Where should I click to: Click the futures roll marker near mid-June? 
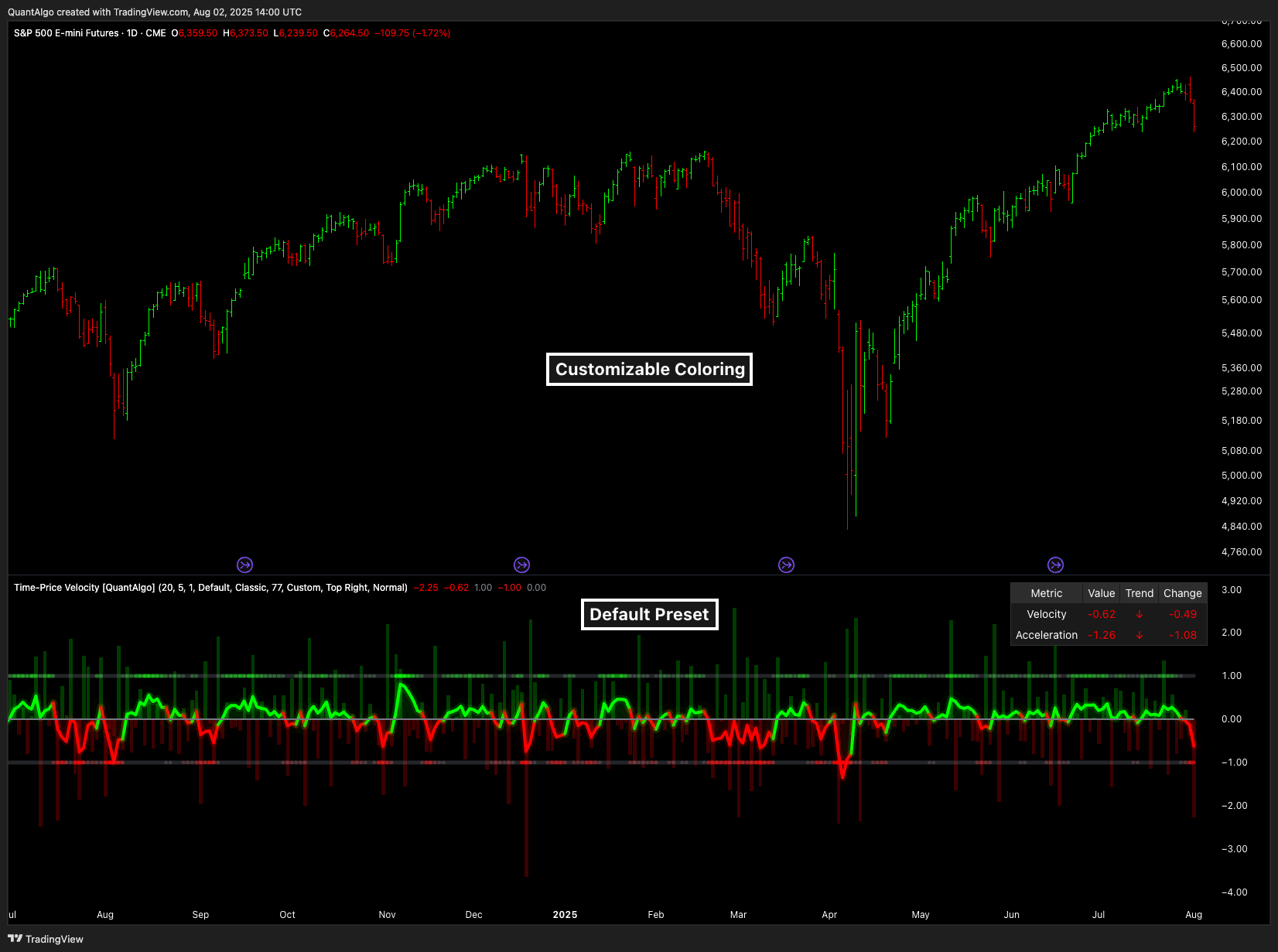1055,565
